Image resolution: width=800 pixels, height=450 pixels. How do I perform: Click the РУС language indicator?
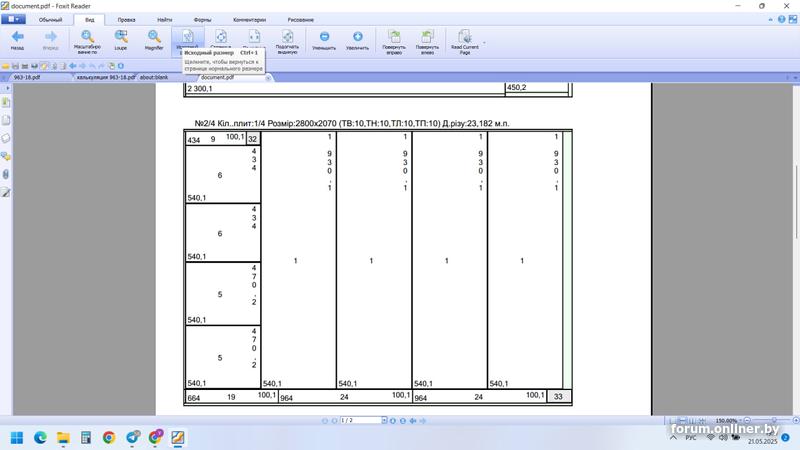(x=690, y=438)
